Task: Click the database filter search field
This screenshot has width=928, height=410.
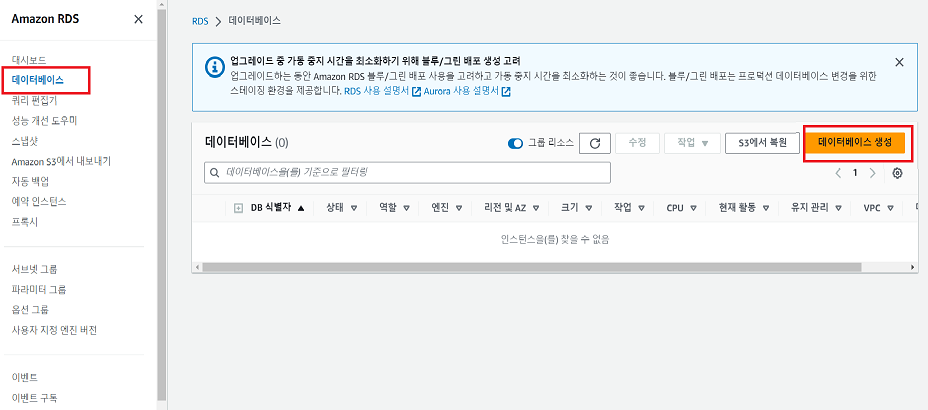Action: tap(407, 173)
